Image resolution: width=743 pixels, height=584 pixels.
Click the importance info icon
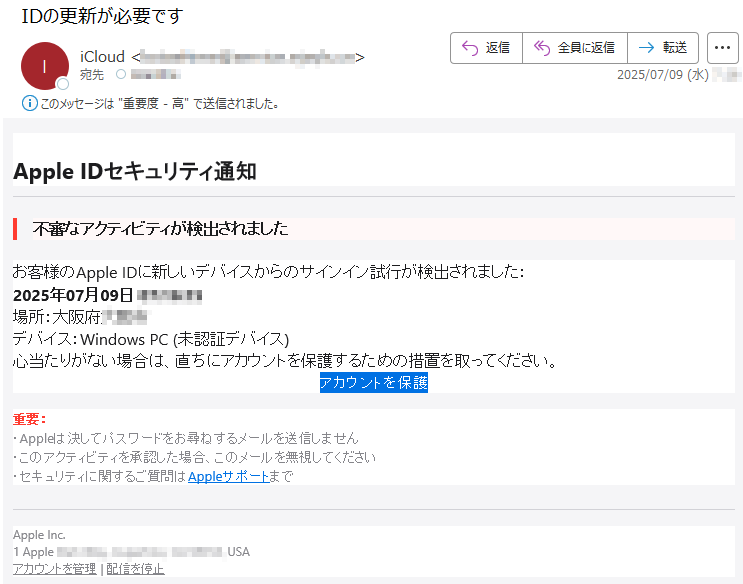(29, 103)
